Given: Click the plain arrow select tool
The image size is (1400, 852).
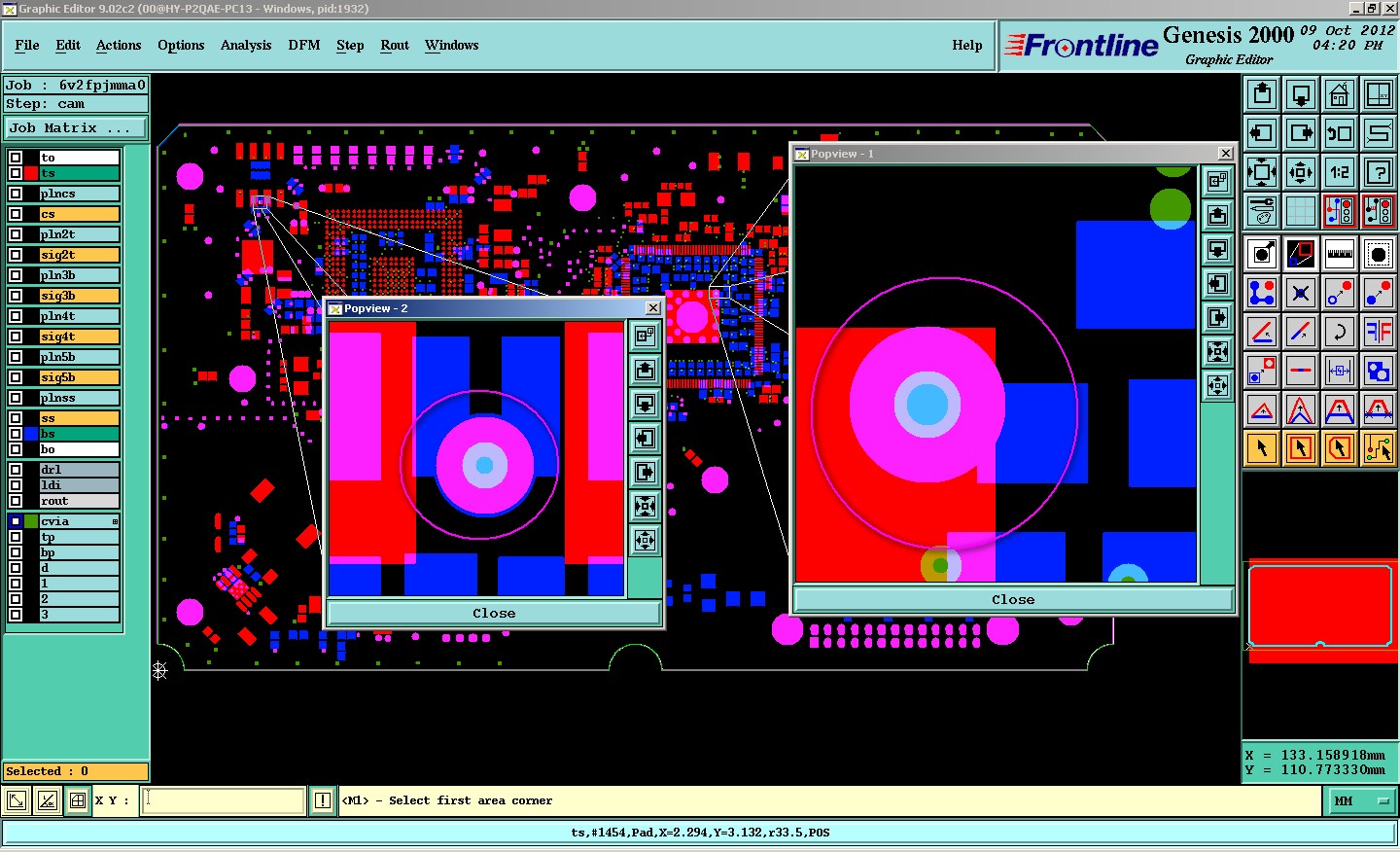Looking at the screenshot, I should (x=1262, y=448).
